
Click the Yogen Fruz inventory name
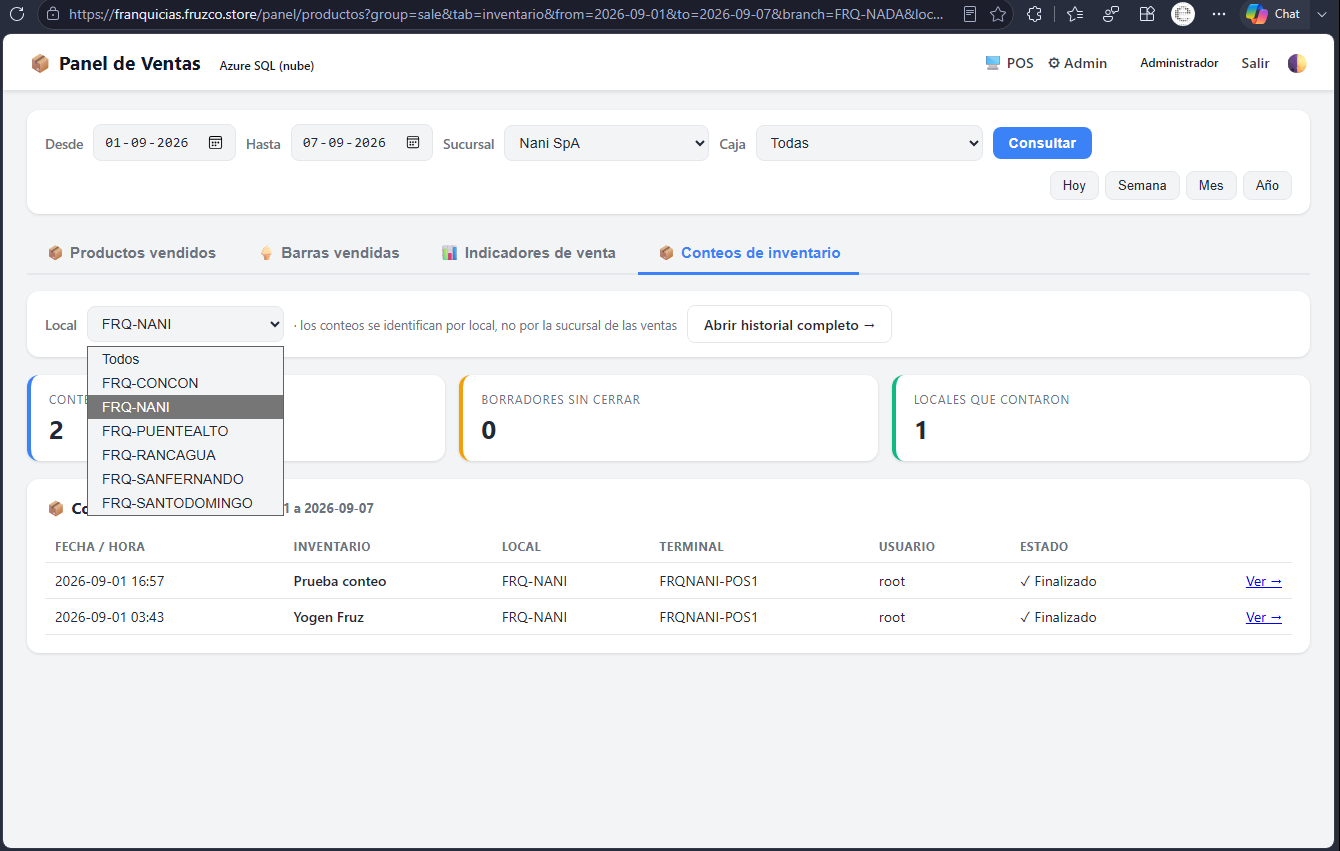(329, 617)
